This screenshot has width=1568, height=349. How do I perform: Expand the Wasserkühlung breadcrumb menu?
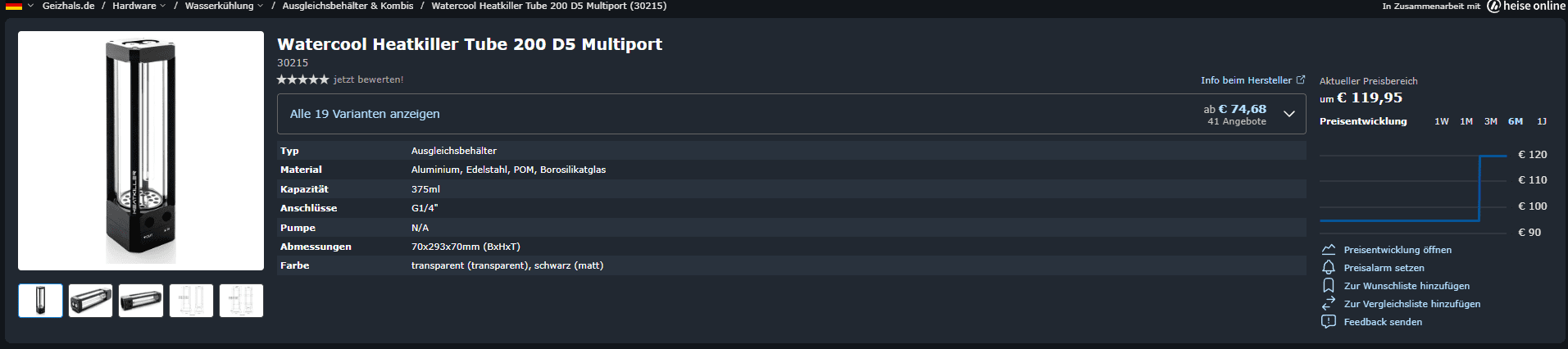point(224,6)
